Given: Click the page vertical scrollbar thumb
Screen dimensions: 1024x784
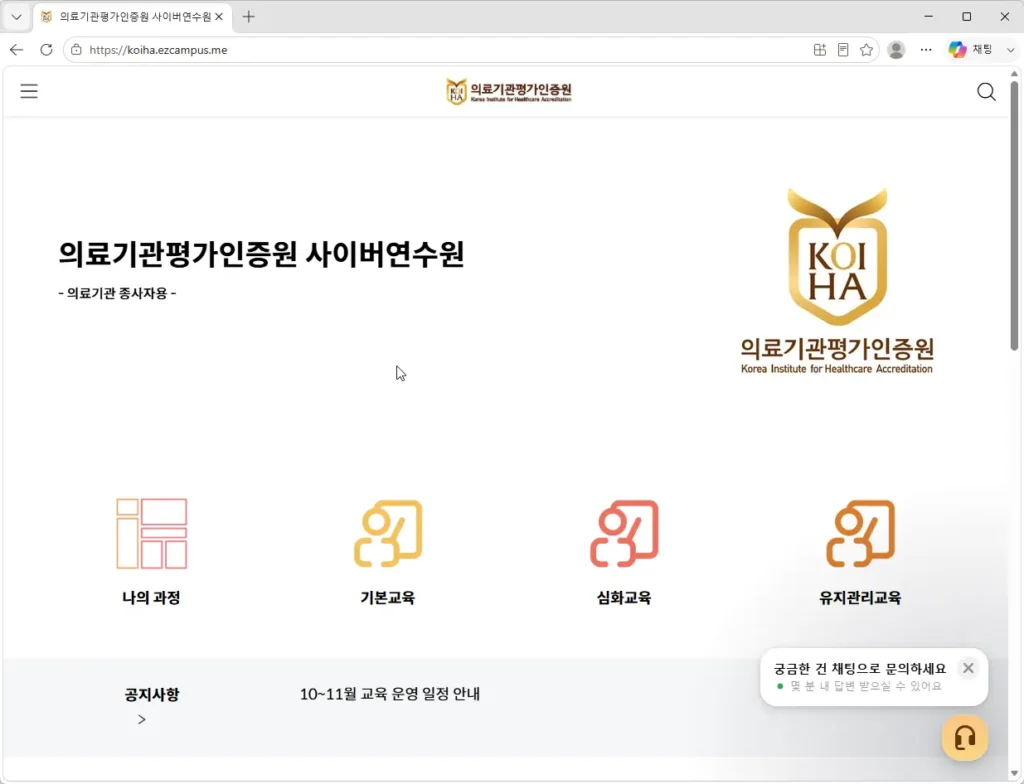Looking at the screenshot, I should (x=1014, y=216).
